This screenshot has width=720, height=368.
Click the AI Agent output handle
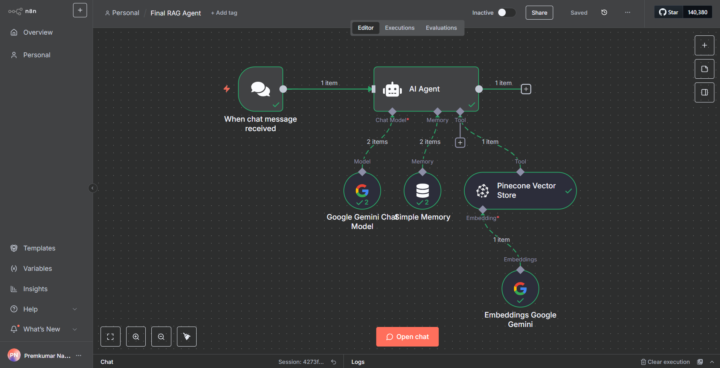[x=479, y=89]
